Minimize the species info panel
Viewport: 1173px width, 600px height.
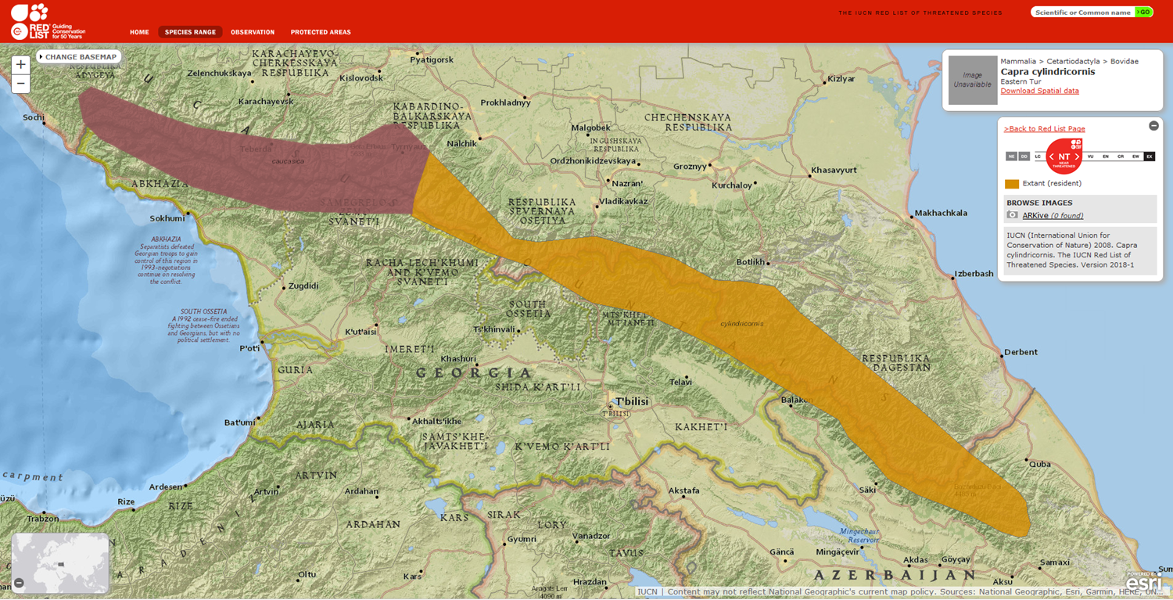(1153, 126)
